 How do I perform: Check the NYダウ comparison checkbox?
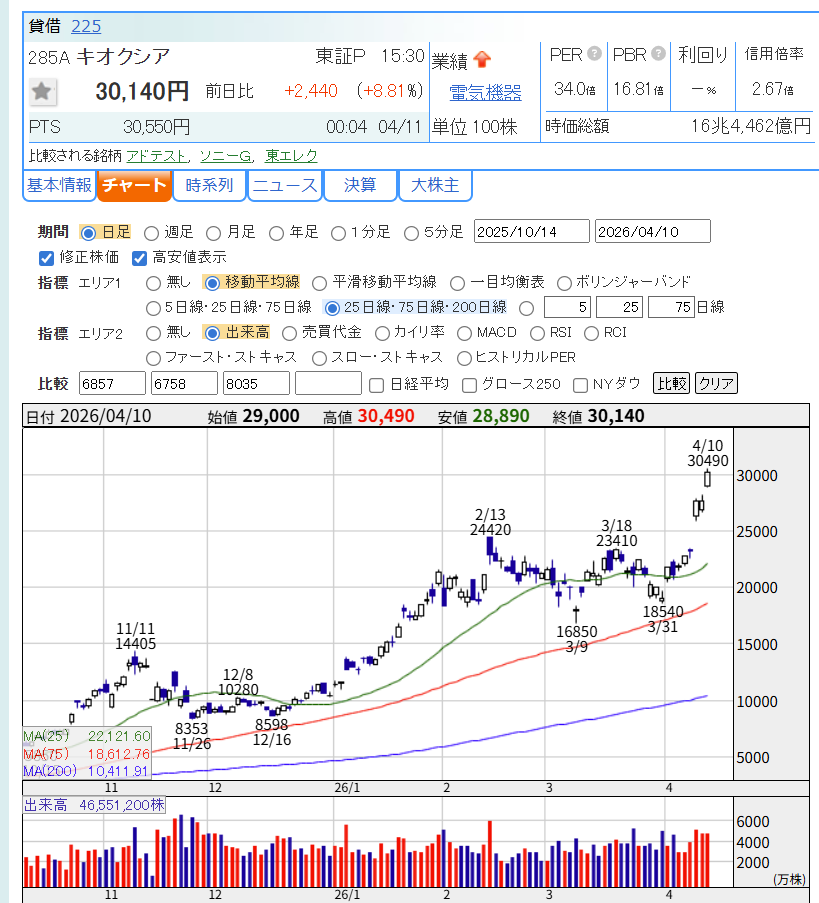[581, 385]
